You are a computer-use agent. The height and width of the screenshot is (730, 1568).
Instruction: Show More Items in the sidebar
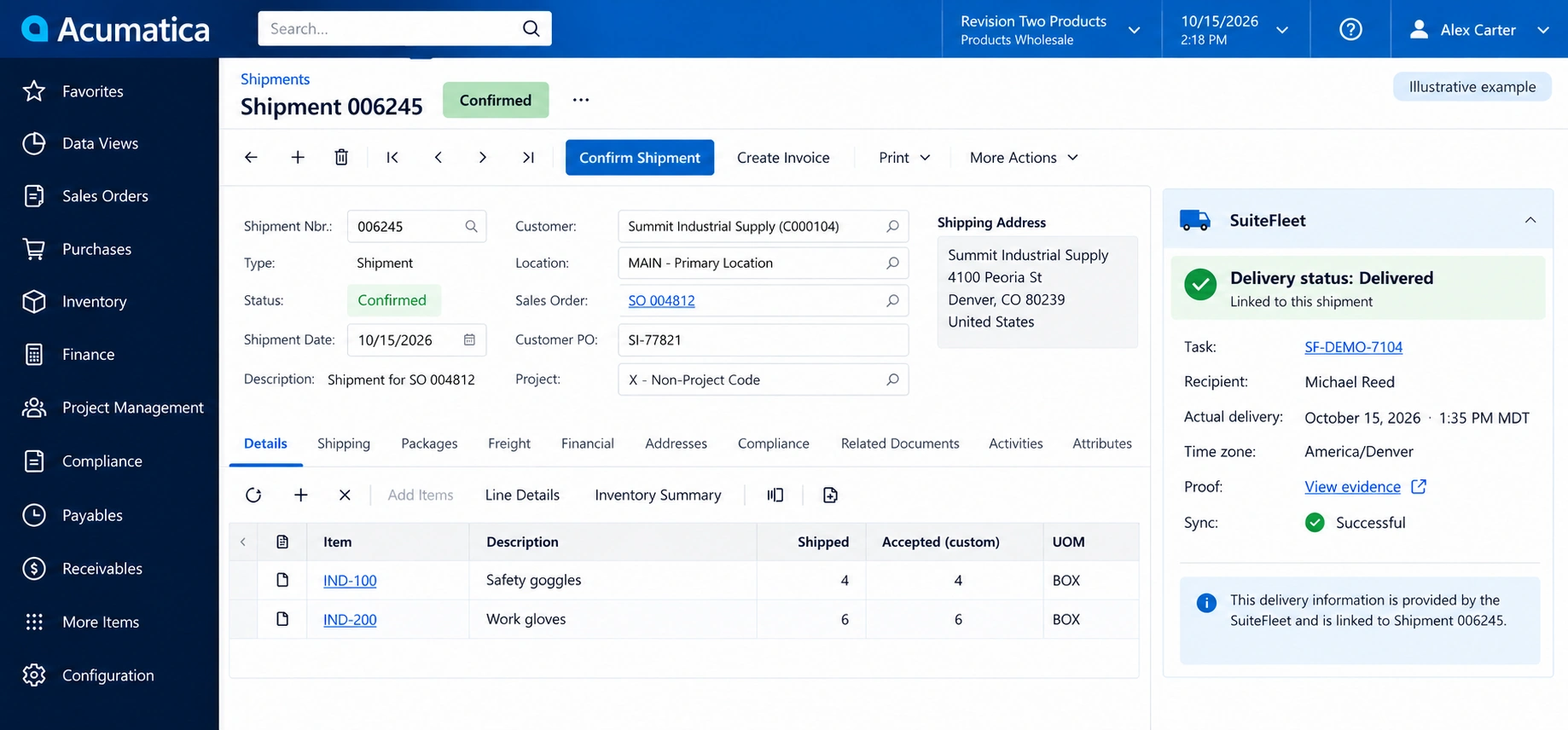(80, 622)
